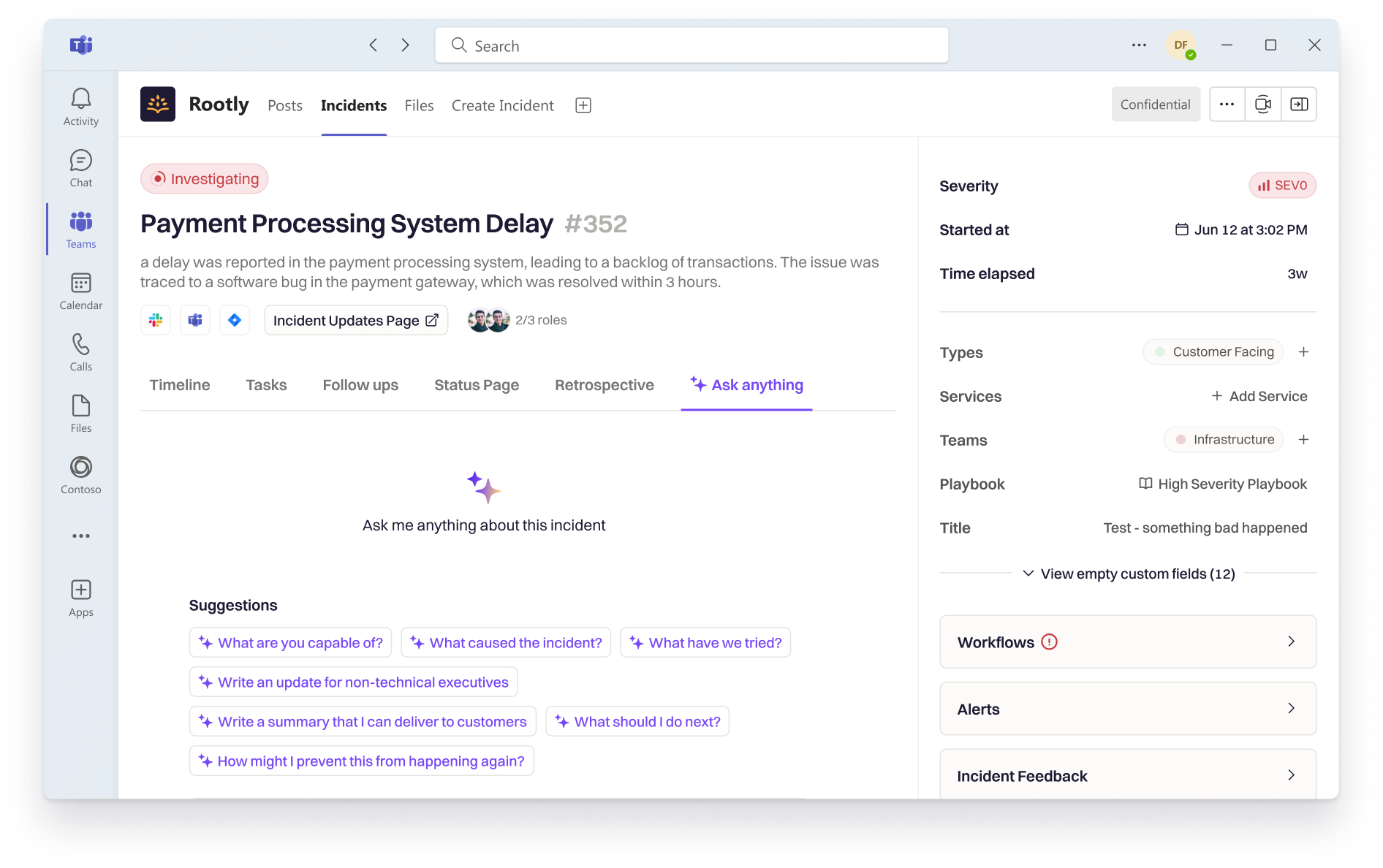This screenshot has height=868, width=1383.
Task: Edit the Started at date value
Action: click(1241, 229)
